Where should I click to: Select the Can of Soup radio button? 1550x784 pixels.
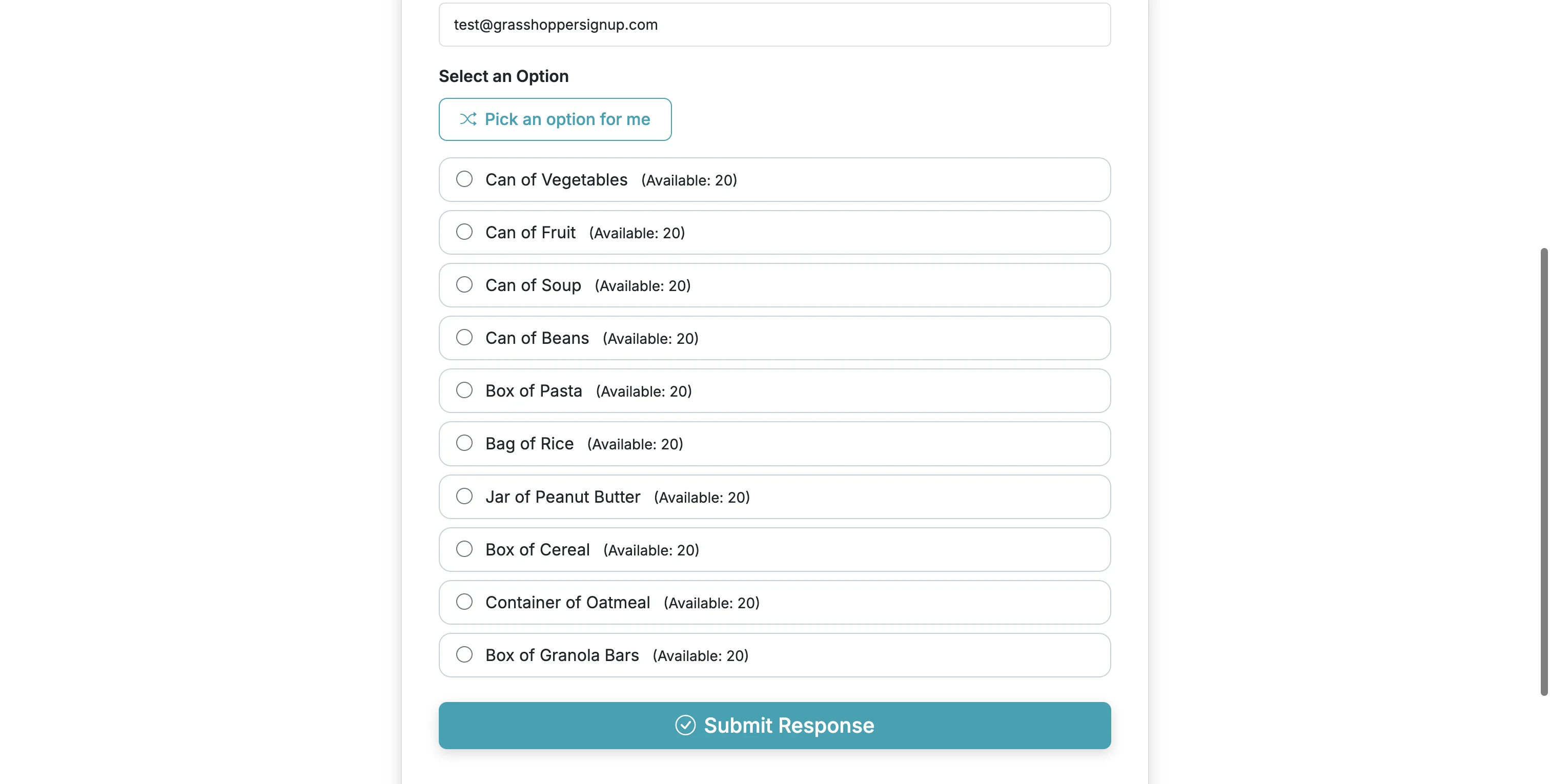coord(464,284)
